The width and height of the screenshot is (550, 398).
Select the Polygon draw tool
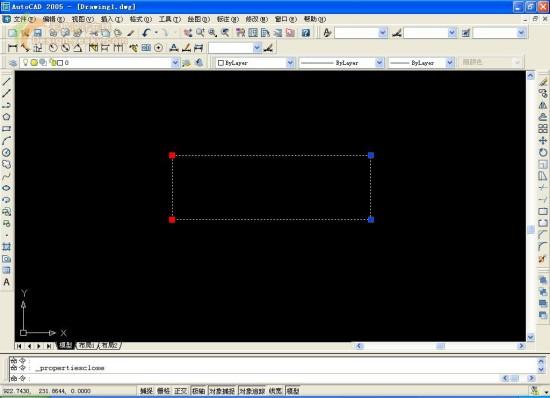[6, 117]
